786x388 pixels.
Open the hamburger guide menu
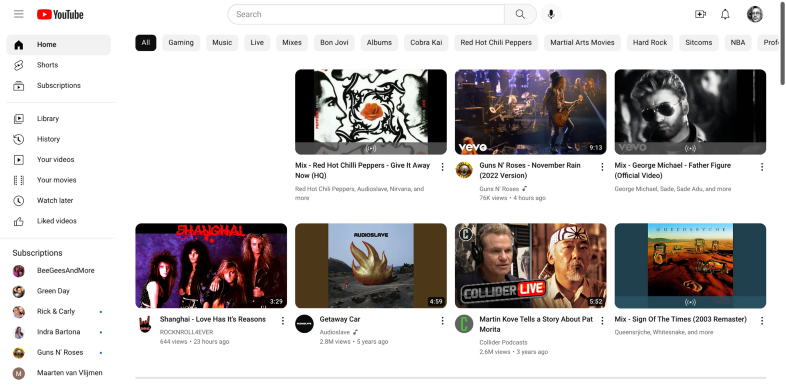[19, 14]
